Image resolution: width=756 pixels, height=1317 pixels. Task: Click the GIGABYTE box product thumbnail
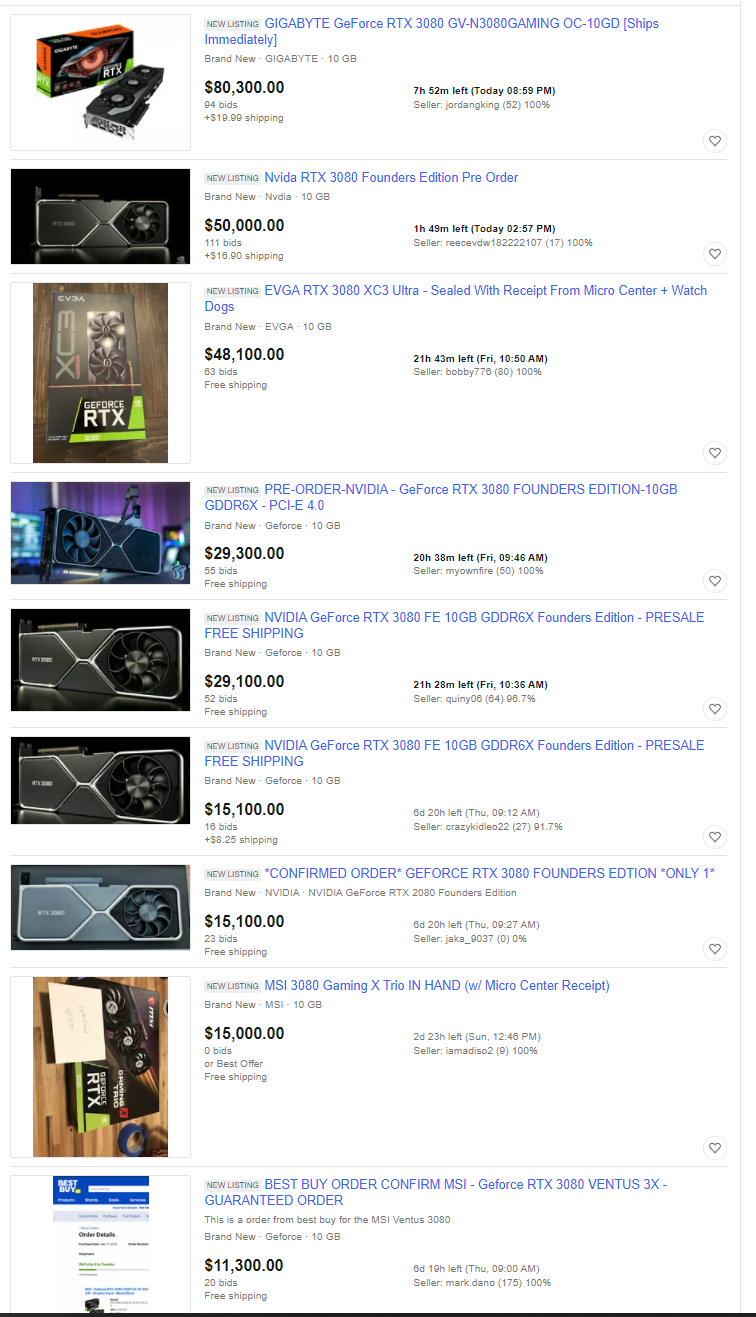click(x=100, y=82)
